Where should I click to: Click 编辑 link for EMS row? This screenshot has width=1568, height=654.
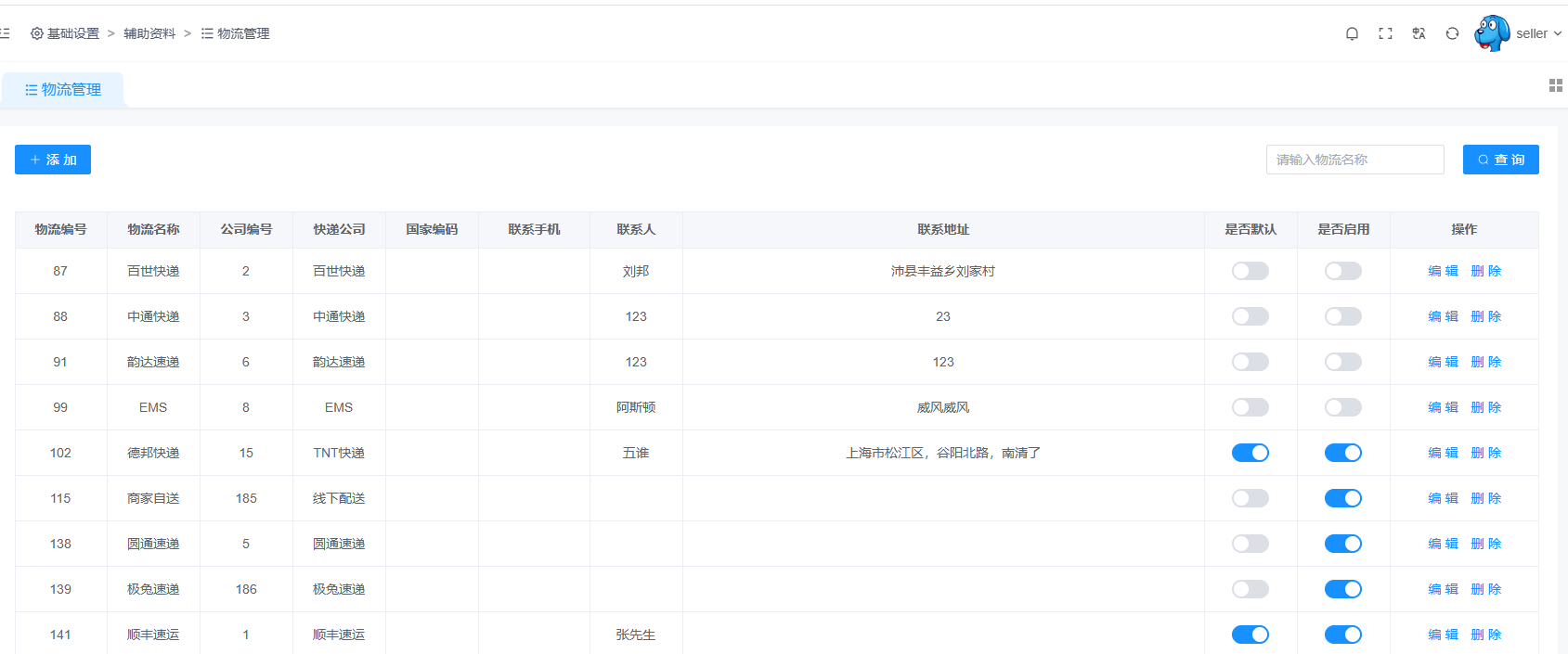1443,407
